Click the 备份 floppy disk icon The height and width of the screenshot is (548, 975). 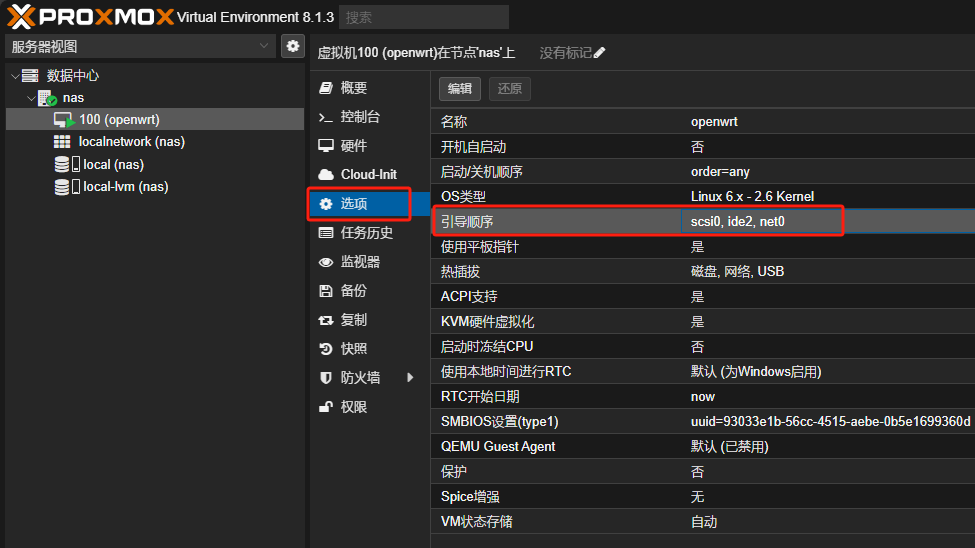click(x=326, y=290)
